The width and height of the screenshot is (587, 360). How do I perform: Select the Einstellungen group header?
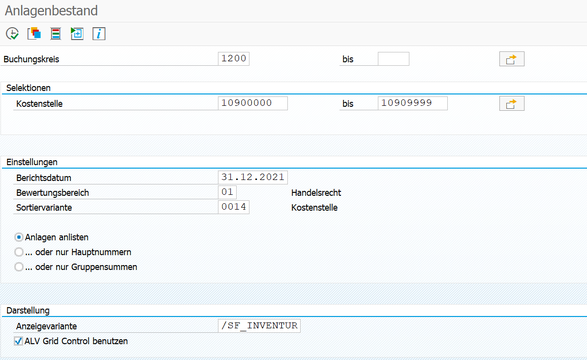[32, 162]
